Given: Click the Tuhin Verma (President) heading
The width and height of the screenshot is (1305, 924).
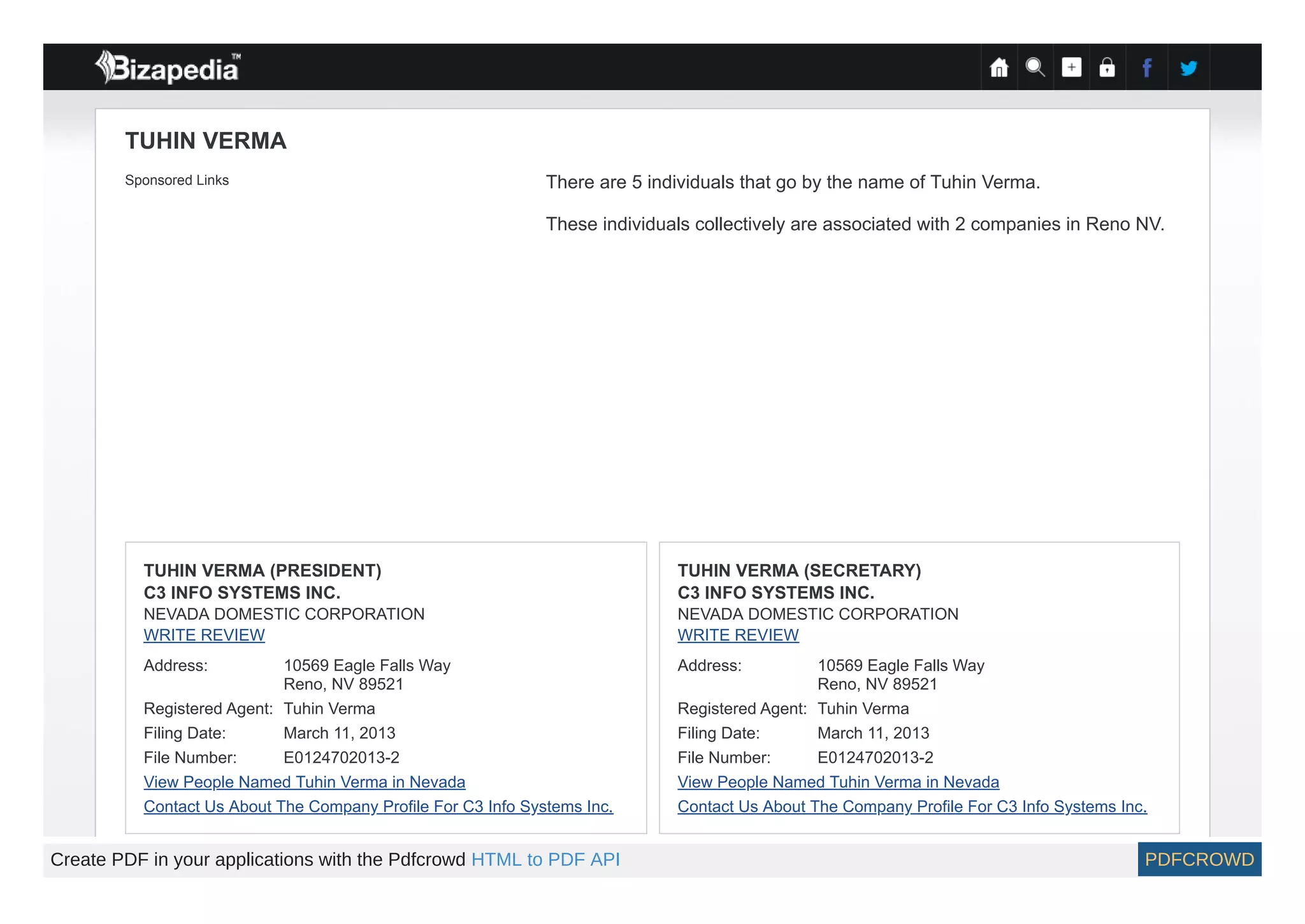Looking at the screenshot, I should tap(262, 570).
